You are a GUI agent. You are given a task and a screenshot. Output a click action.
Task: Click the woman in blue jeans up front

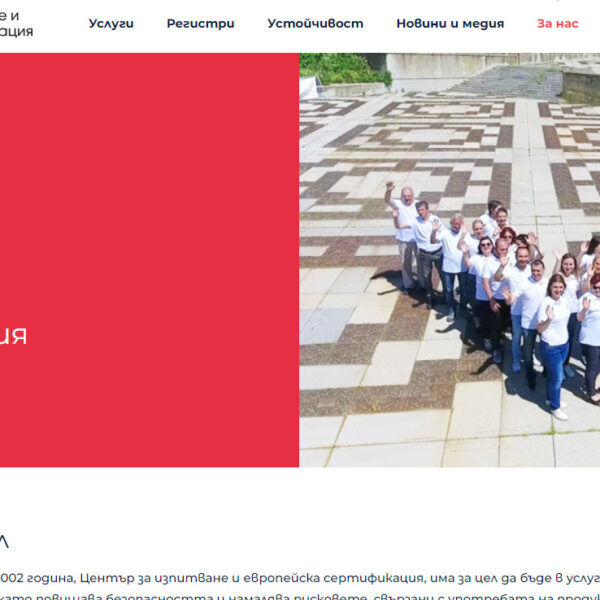554,346
